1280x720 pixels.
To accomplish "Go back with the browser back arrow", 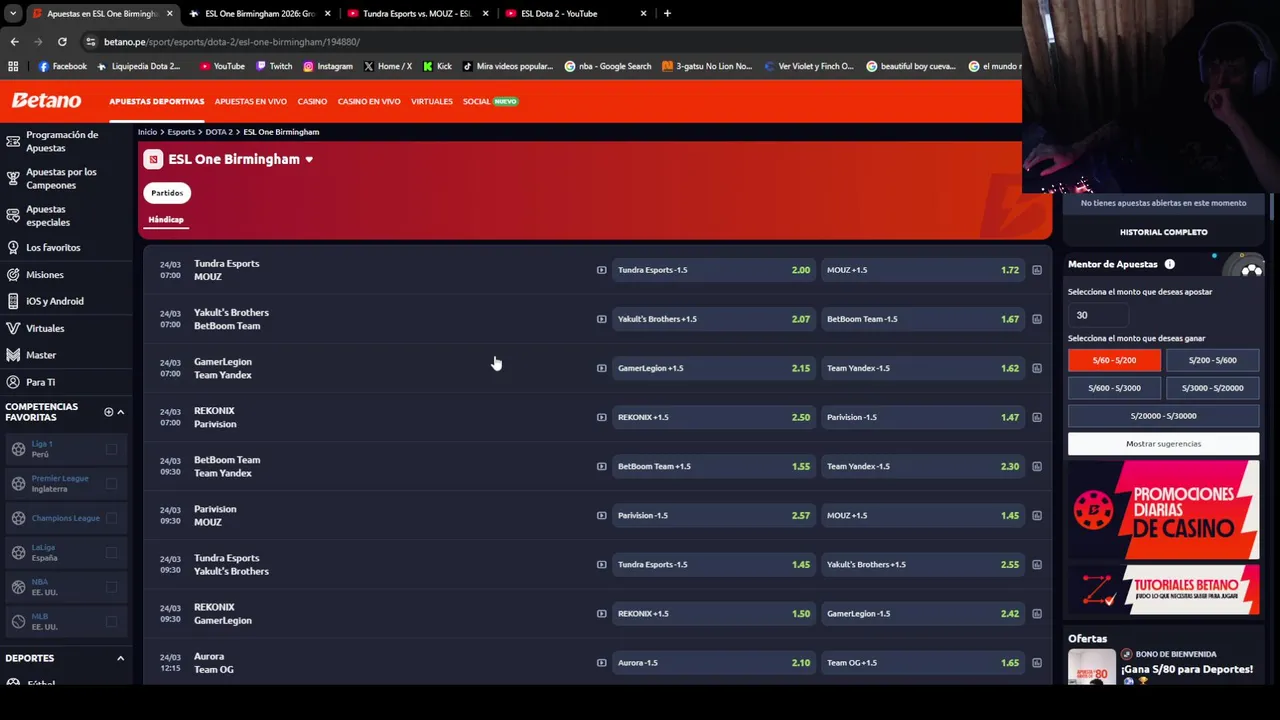I will [x=14, y=42].
